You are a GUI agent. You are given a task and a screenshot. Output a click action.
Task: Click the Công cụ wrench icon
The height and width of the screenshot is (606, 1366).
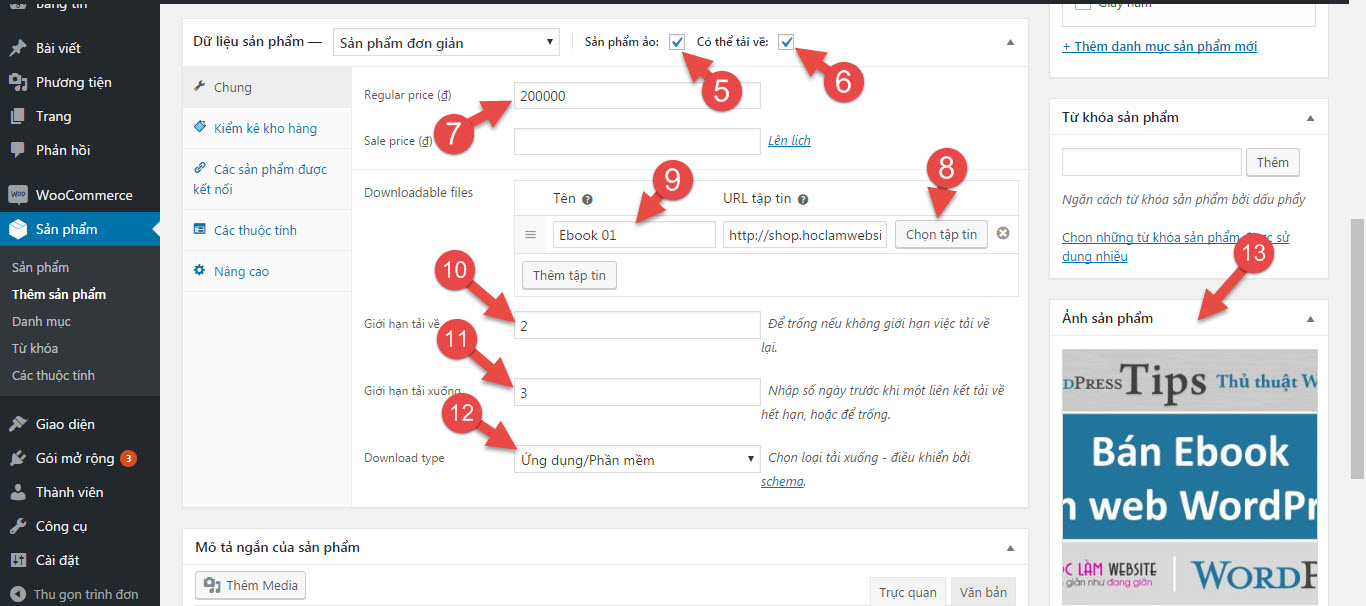pos(17,526)
